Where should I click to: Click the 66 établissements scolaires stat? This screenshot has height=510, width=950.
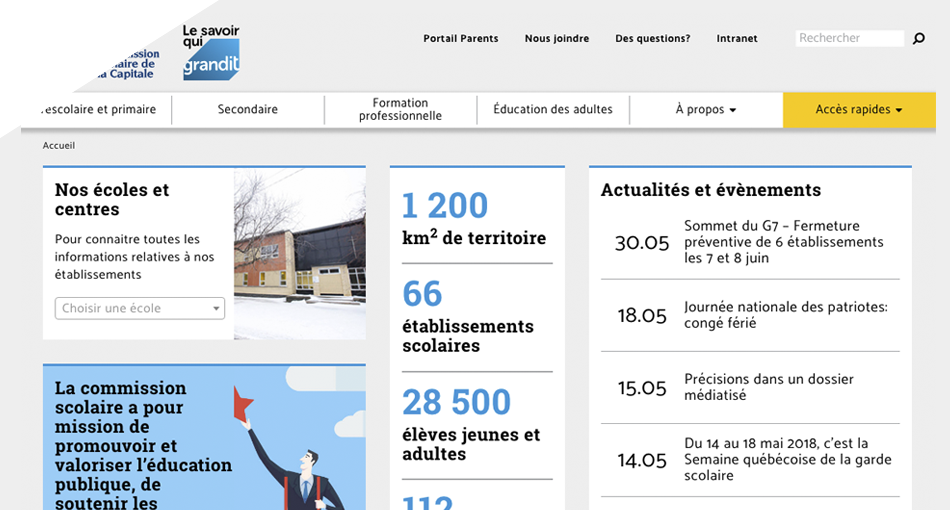pos(468,316)
